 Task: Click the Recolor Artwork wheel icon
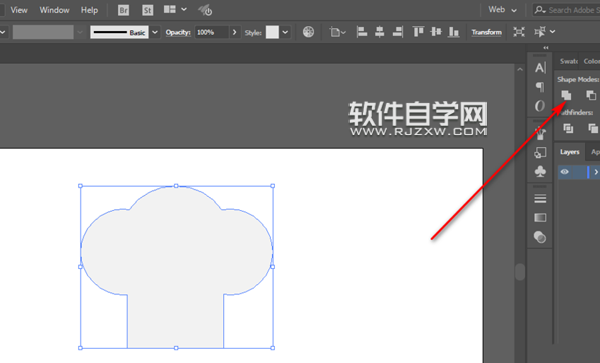click(308, 32)
